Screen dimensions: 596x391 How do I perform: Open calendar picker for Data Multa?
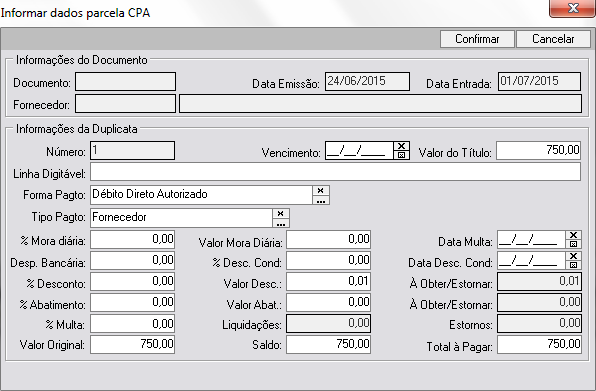coord(574,244)
